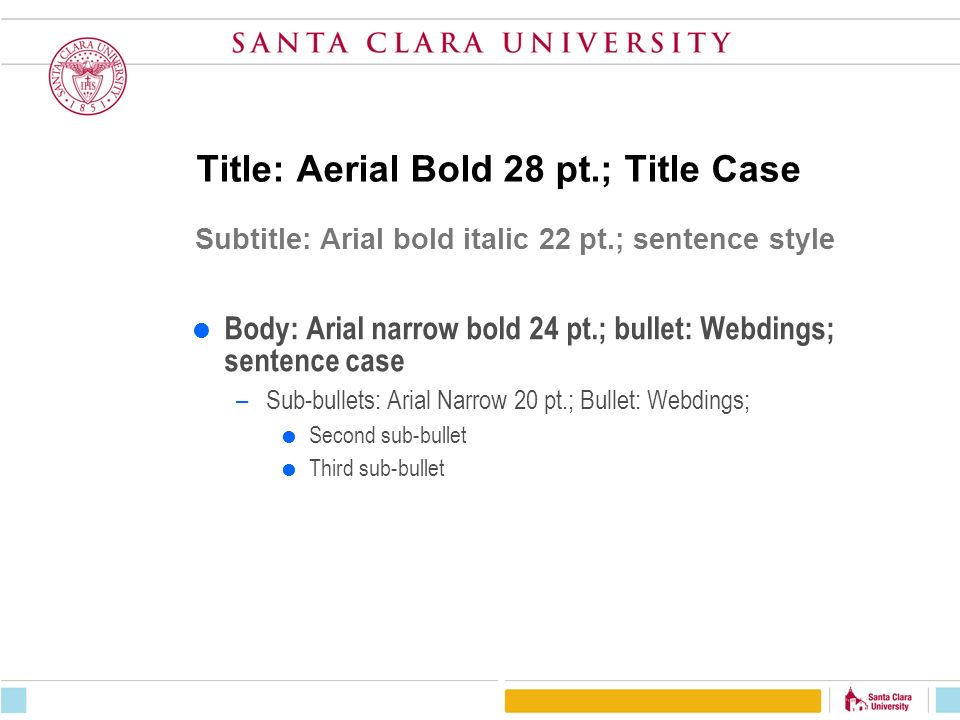This screenshot has width=960, height=720.
Task: Click the light blue square at bottom right
Action: [948, 700]
